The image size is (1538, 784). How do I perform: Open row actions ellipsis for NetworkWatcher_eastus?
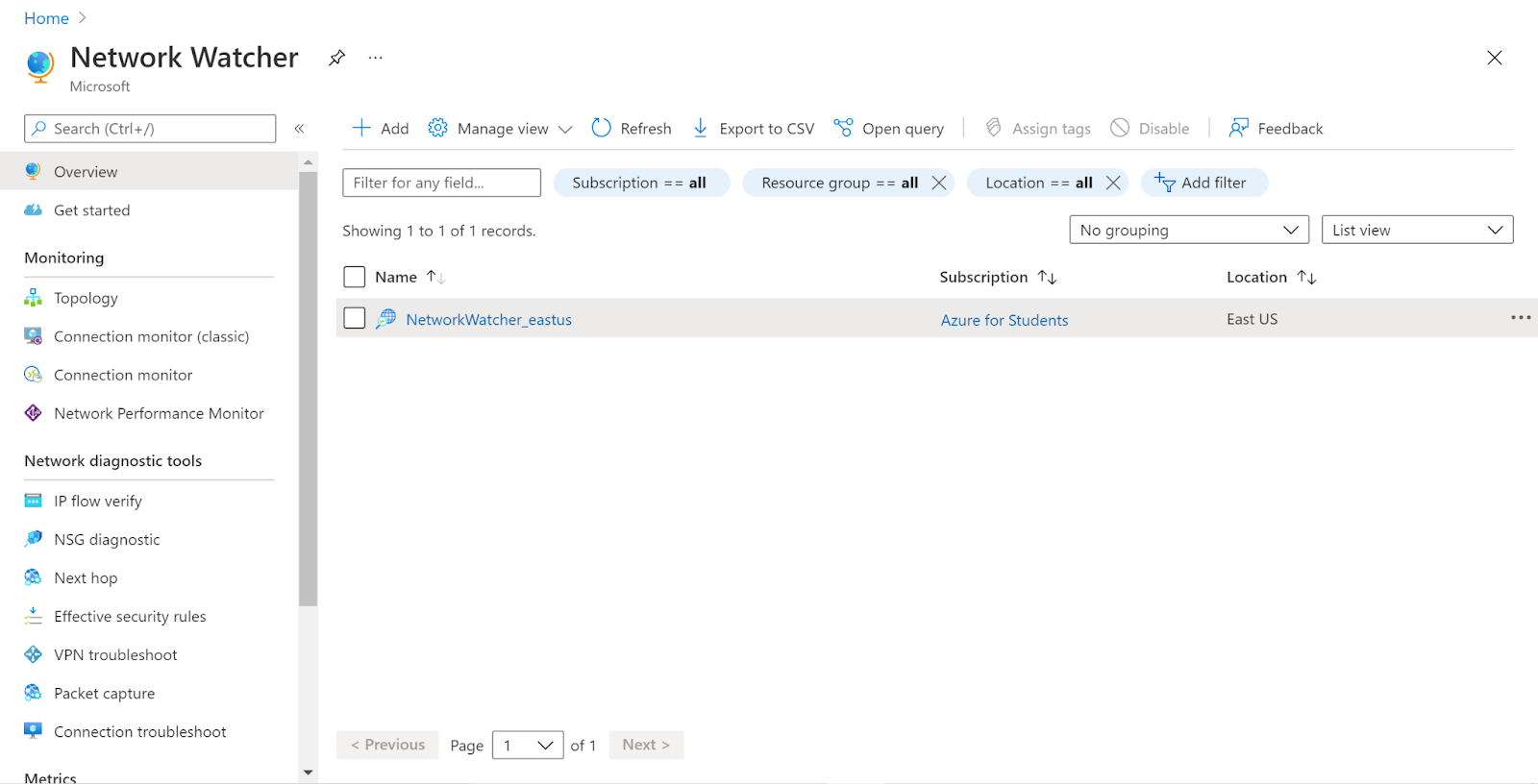(1520, 318)
